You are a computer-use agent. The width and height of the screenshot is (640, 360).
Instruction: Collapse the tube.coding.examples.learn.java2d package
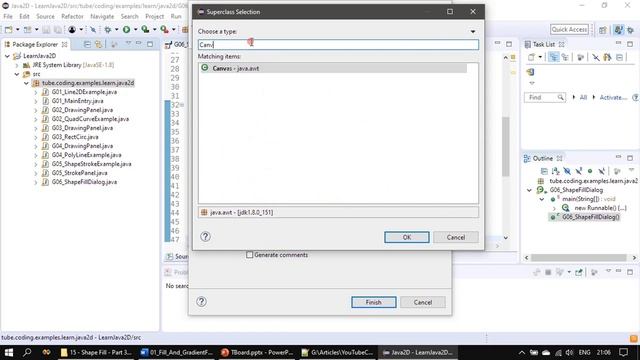point(26,83)
